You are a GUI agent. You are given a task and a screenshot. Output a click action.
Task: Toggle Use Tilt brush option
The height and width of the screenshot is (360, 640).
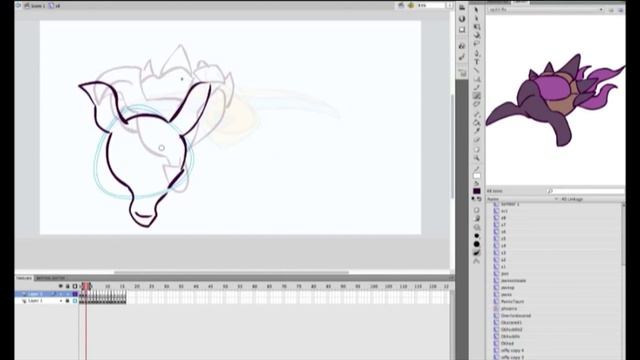click(477, 261)
